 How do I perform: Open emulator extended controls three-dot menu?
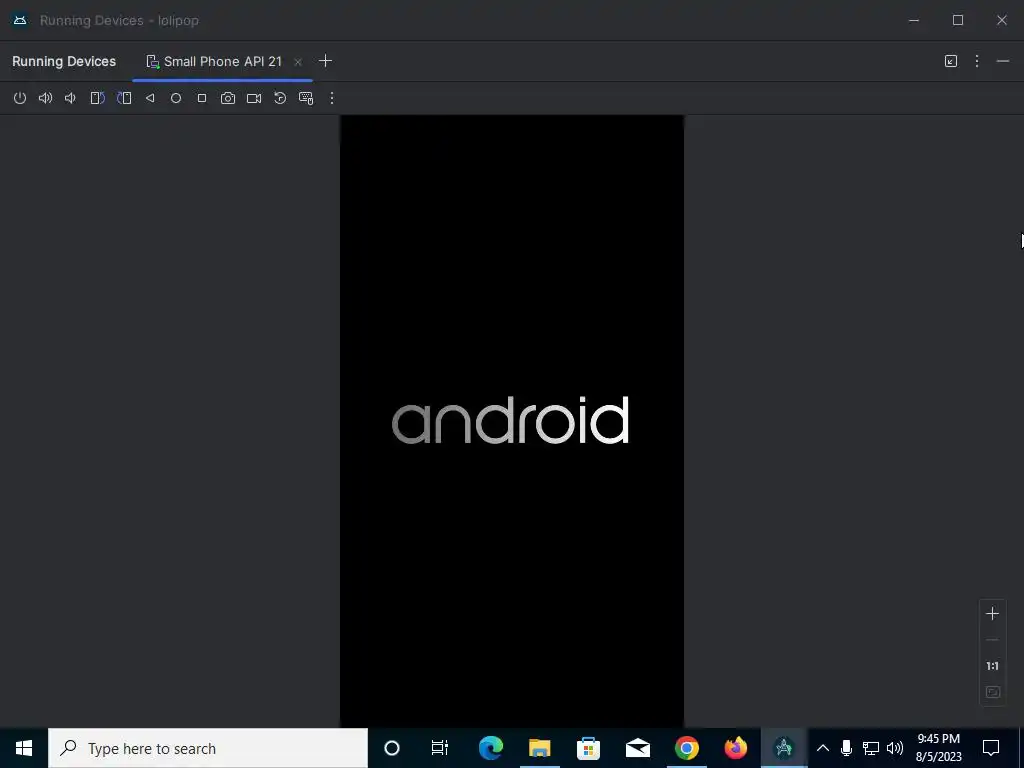point(332,98)
